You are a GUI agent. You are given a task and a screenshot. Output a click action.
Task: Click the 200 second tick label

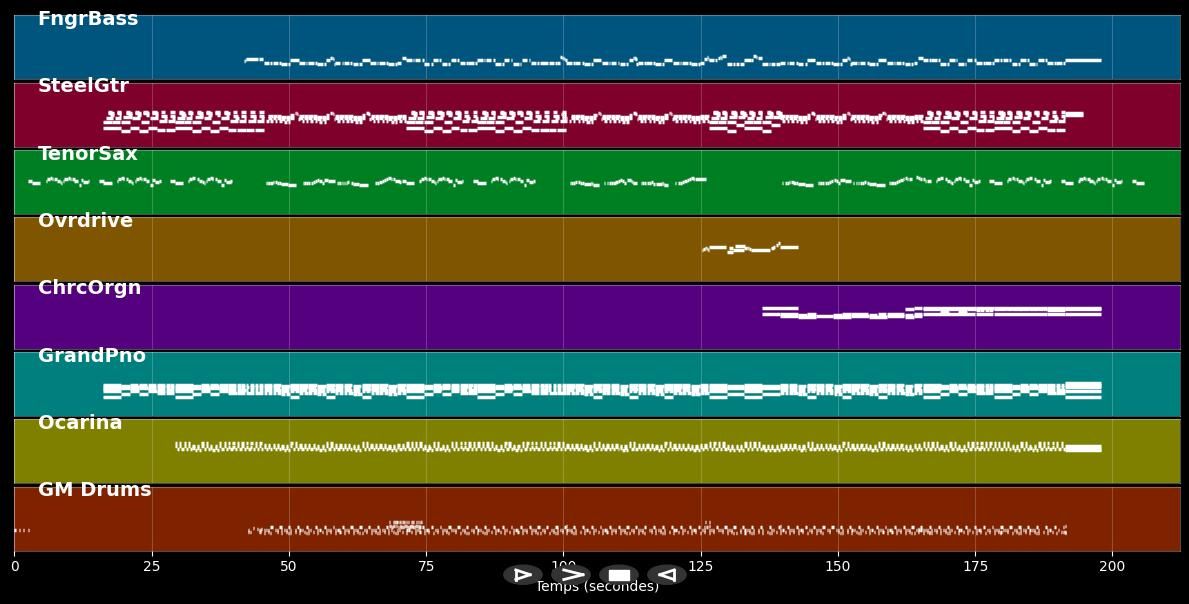click(1112, 566)
